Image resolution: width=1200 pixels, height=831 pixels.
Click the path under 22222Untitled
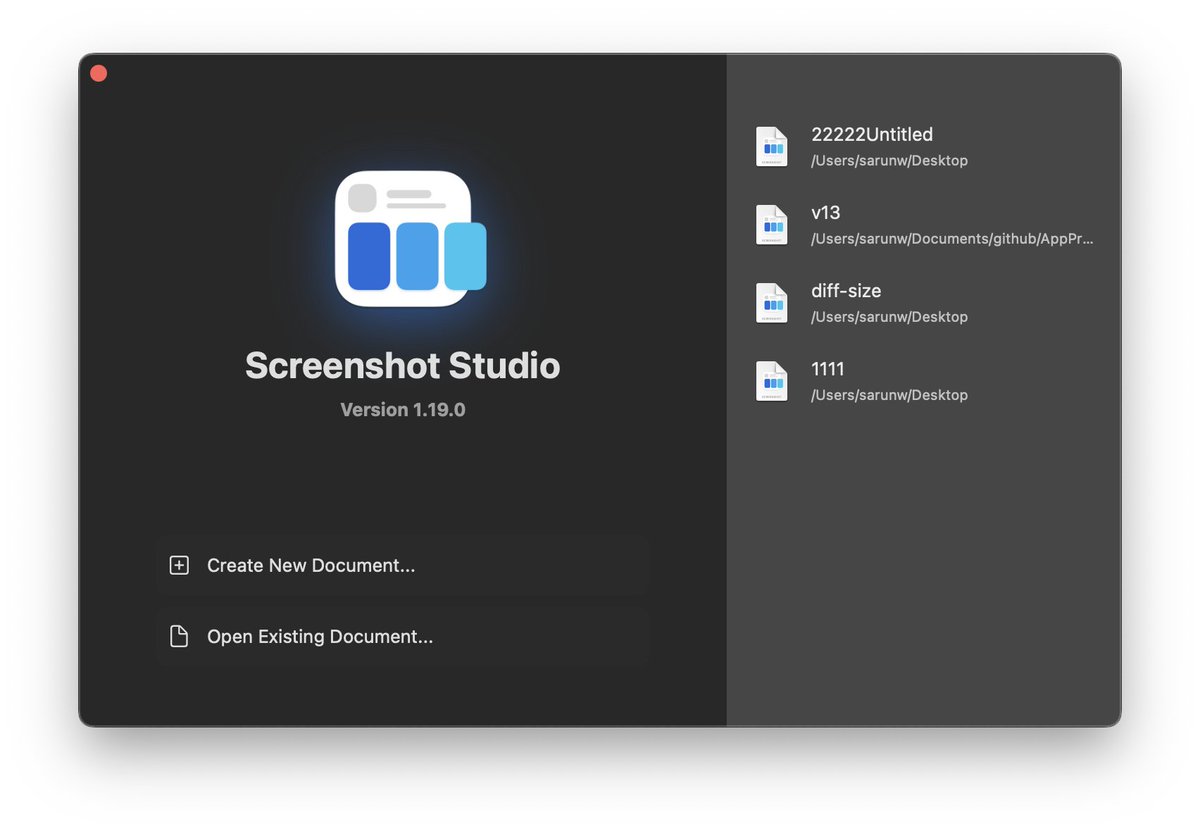(x=889, y=160)
